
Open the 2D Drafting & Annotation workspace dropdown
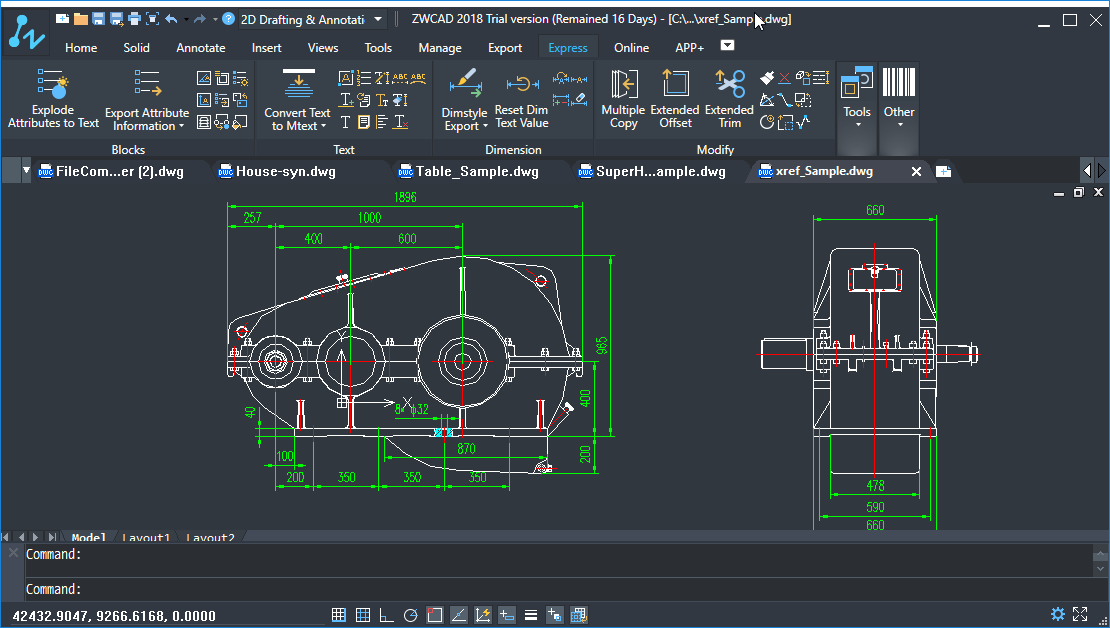point(377,19)
